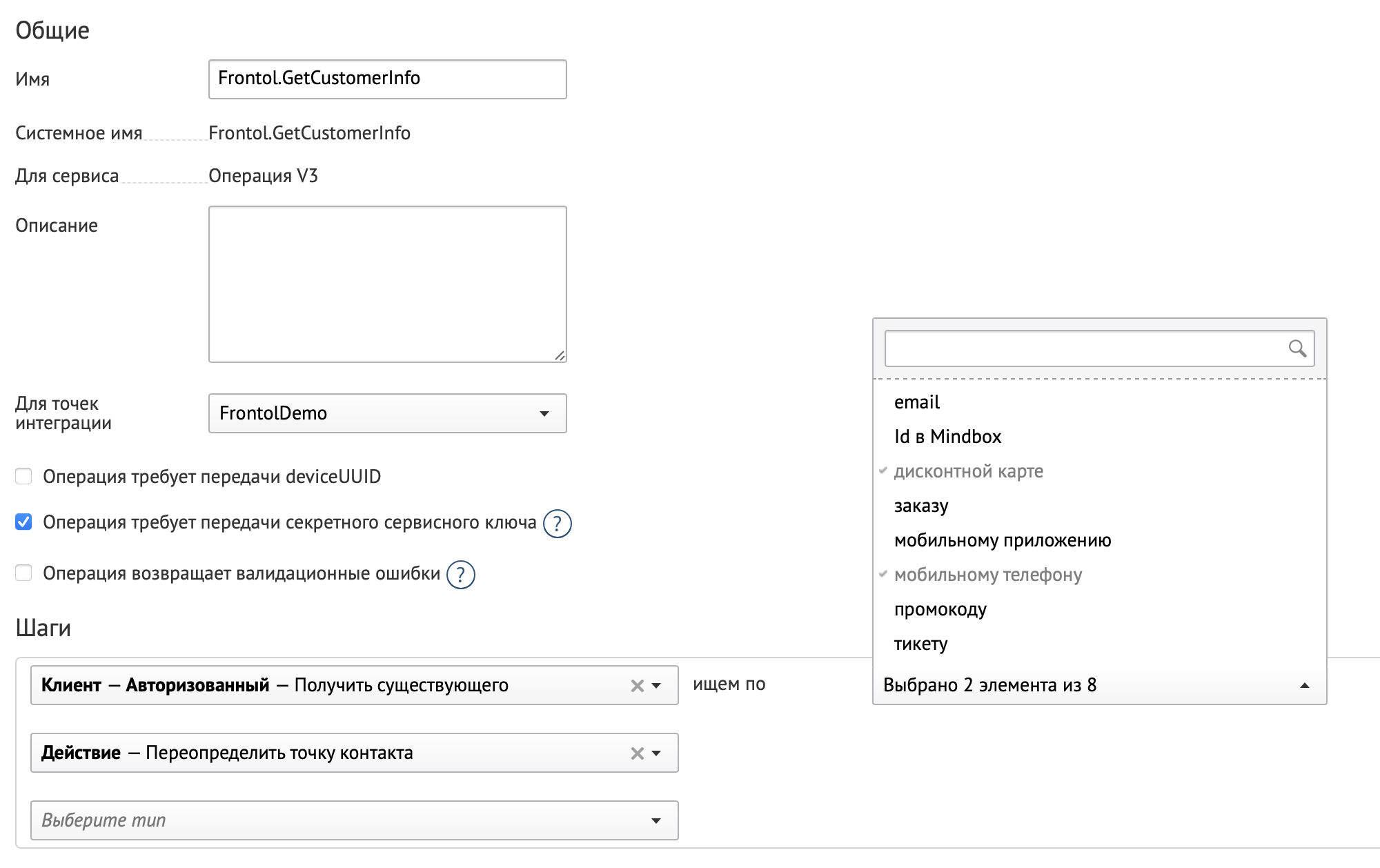Select 'промокоду' option in list
This screenshot has width=1380, height=868.
click(1100, 609)
